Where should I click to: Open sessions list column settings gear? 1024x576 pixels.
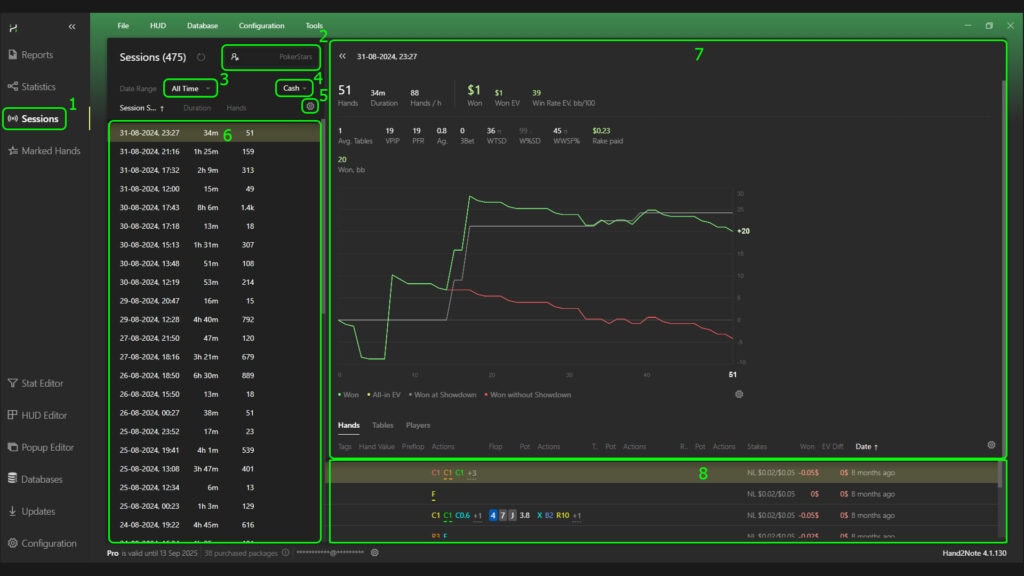[x=310, y=105]
